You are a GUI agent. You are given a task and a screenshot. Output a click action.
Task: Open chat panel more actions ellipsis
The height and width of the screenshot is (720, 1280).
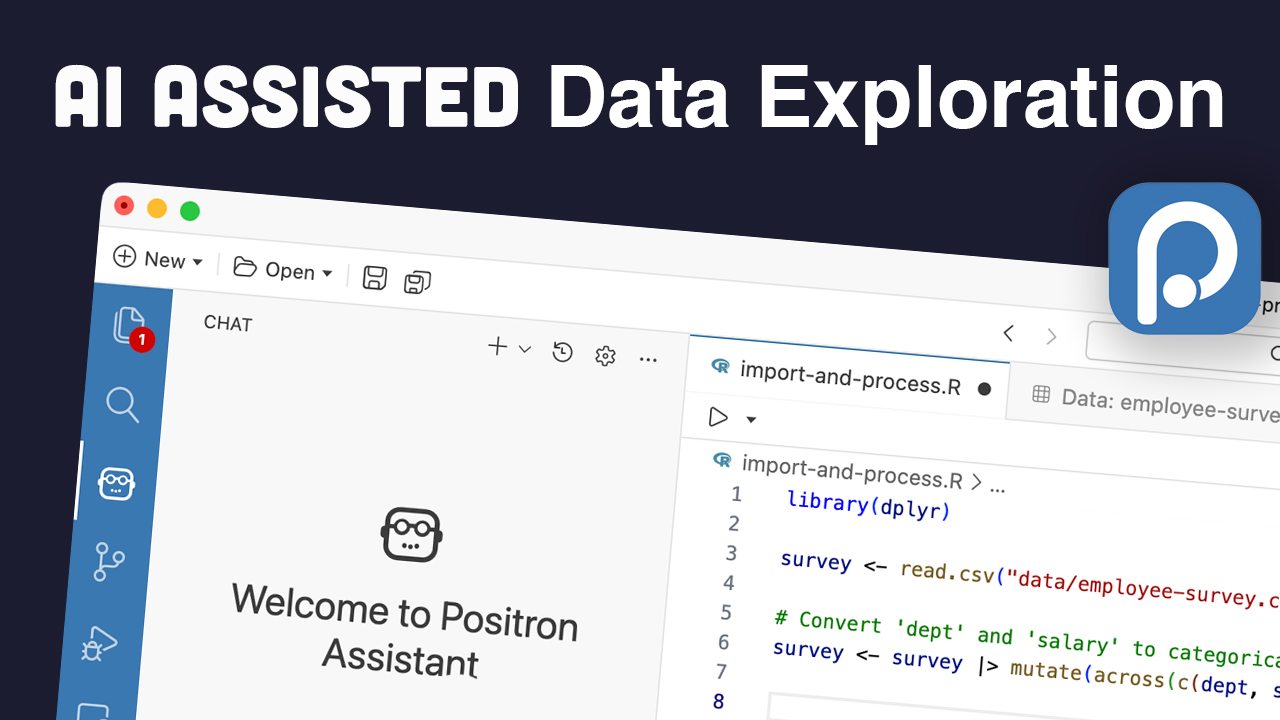tap(648, 359)
